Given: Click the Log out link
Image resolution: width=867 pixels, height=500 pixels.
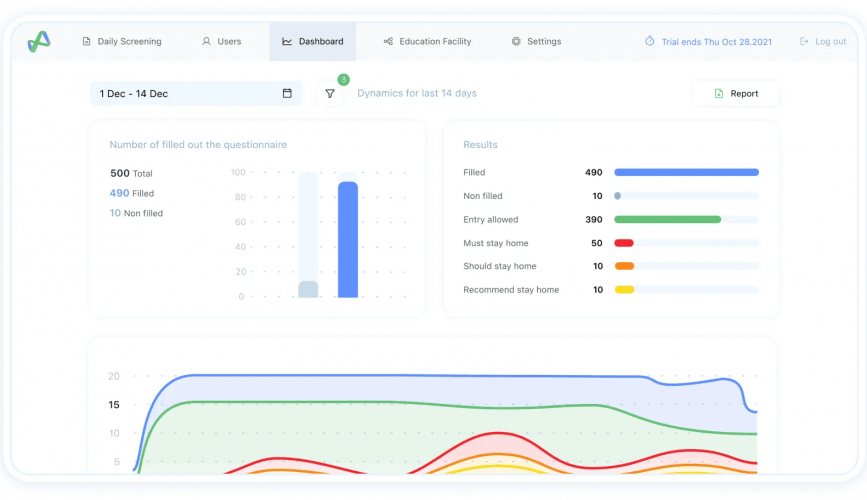Looking at the screenshot, I should pyautogui.click(x=823, y=41).
